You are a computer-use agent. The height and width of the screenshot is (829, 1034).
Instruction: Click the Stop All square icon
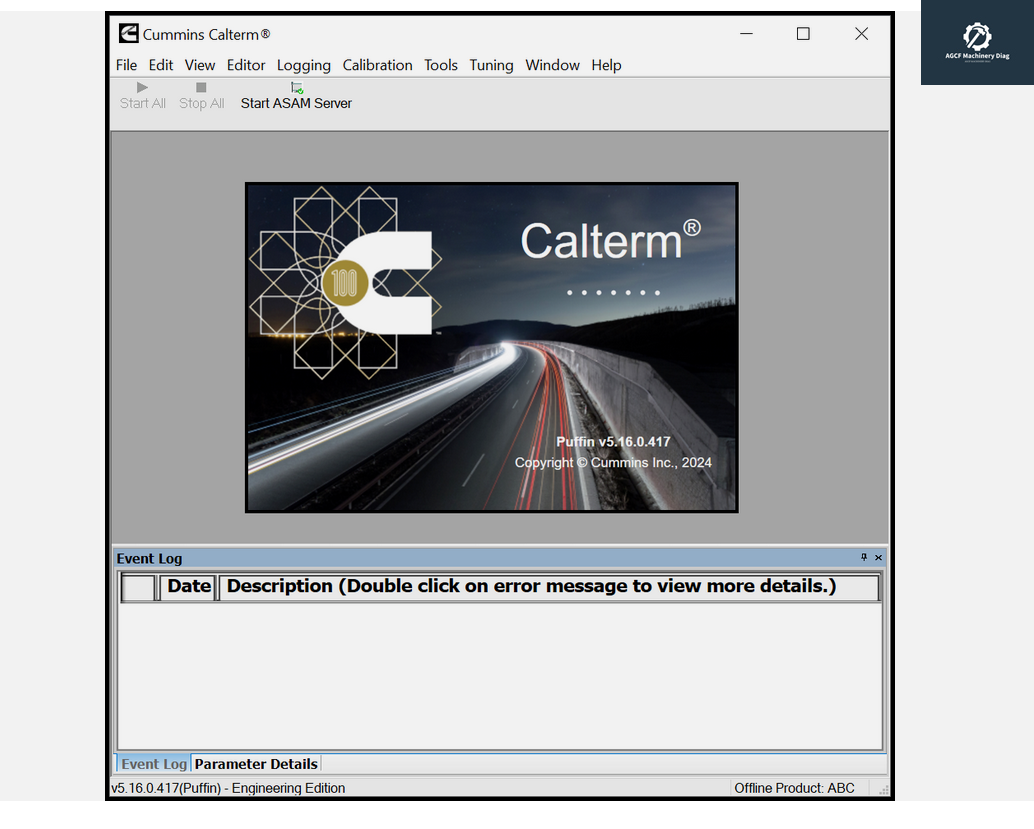200,88
